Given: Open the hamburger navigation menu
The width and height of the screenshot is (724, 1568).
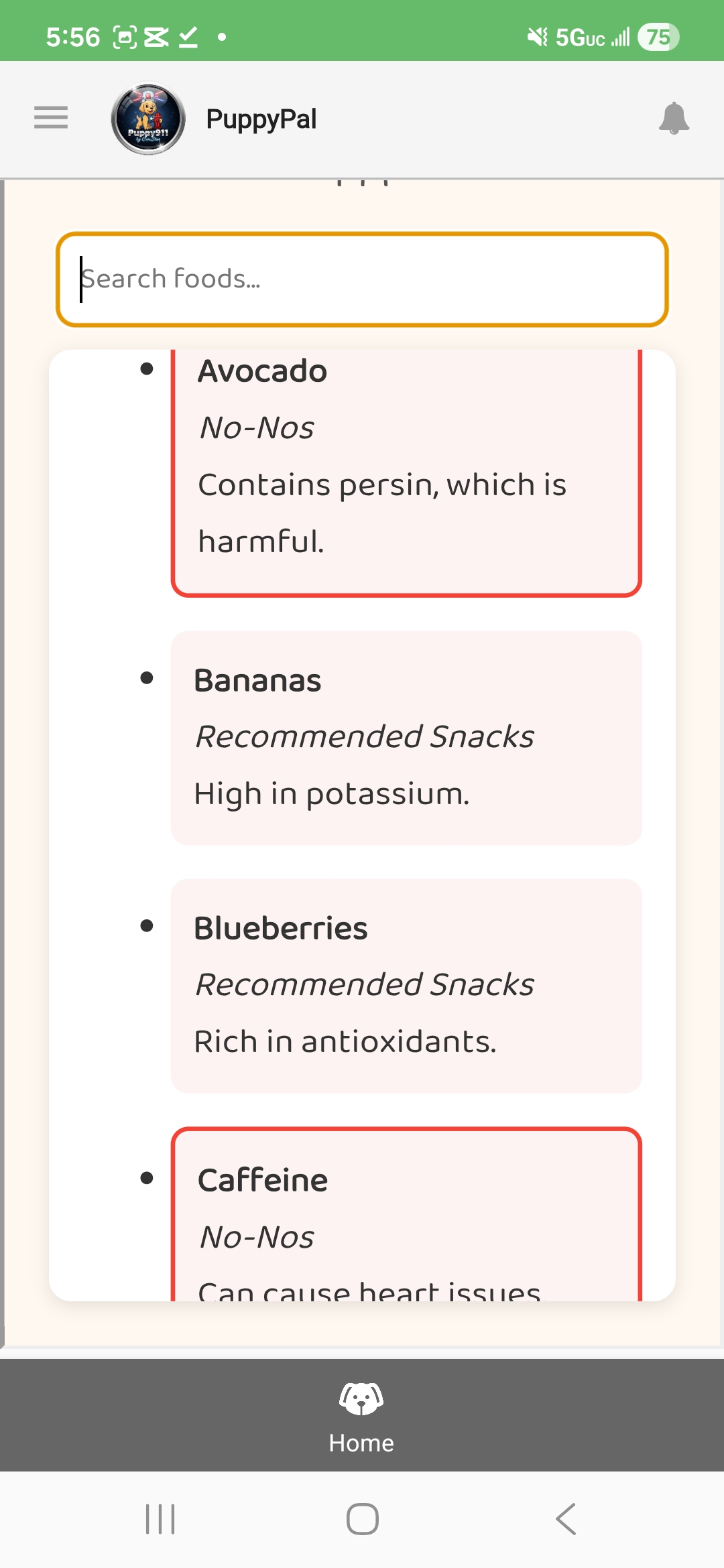Looking at the screenshot, I should pos(51,117).
